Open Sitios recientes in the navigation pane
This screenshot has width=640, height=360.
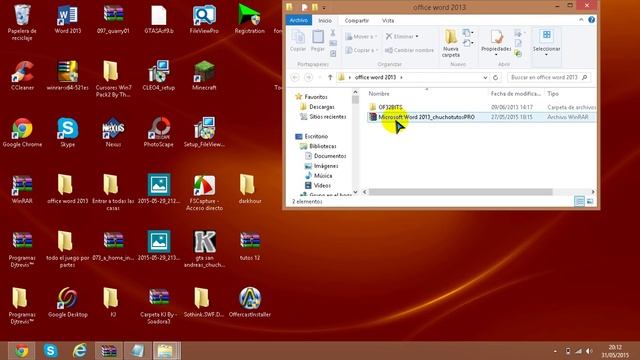point(327,117)
